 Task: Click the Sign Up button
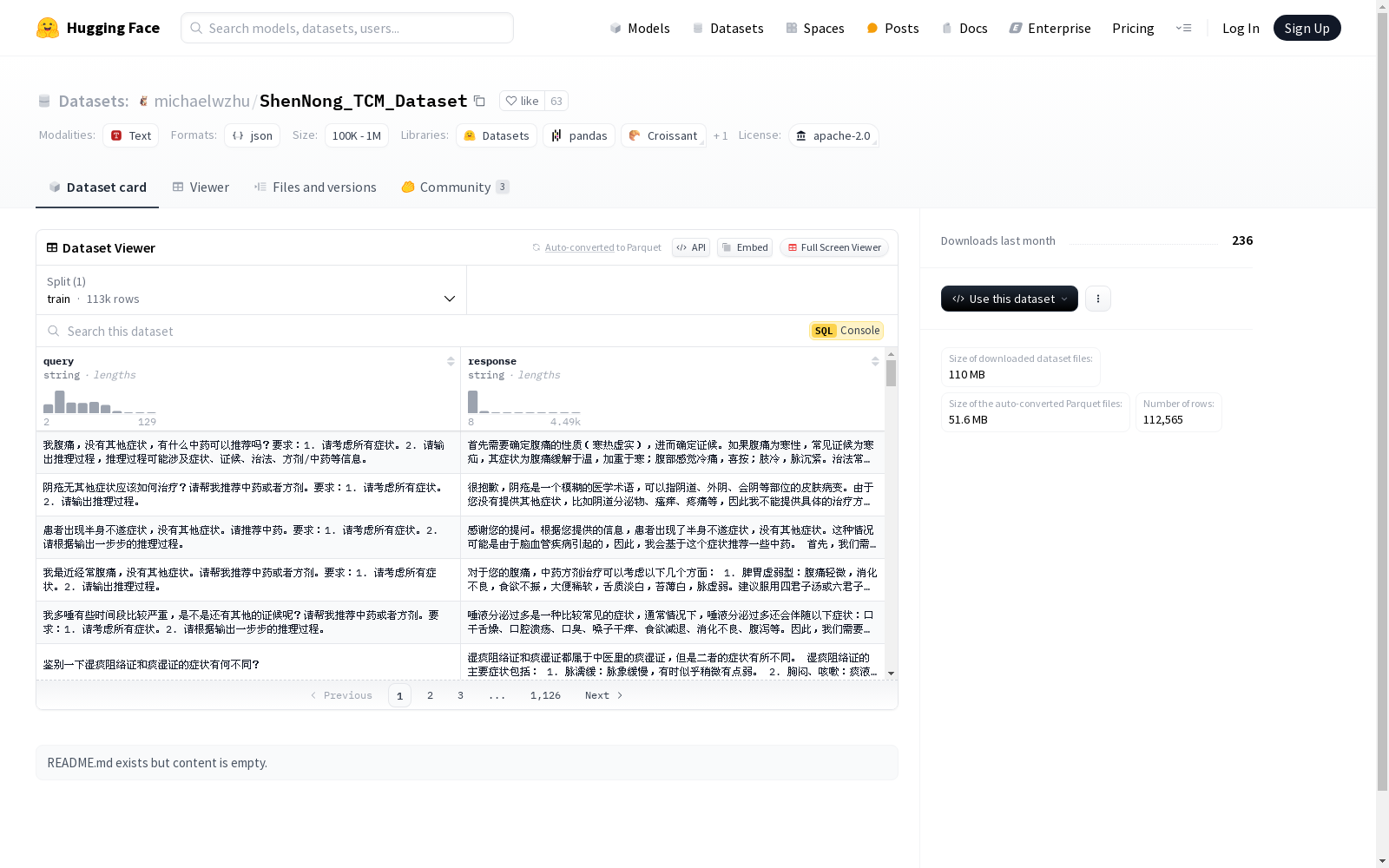pyautogui.click(x=1307, y=28)
